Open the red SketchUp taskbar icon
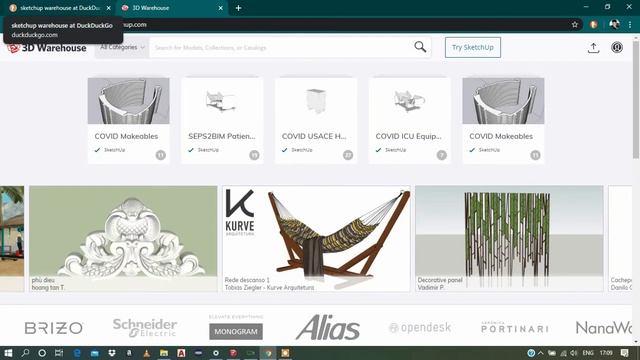 click(233, 353)
